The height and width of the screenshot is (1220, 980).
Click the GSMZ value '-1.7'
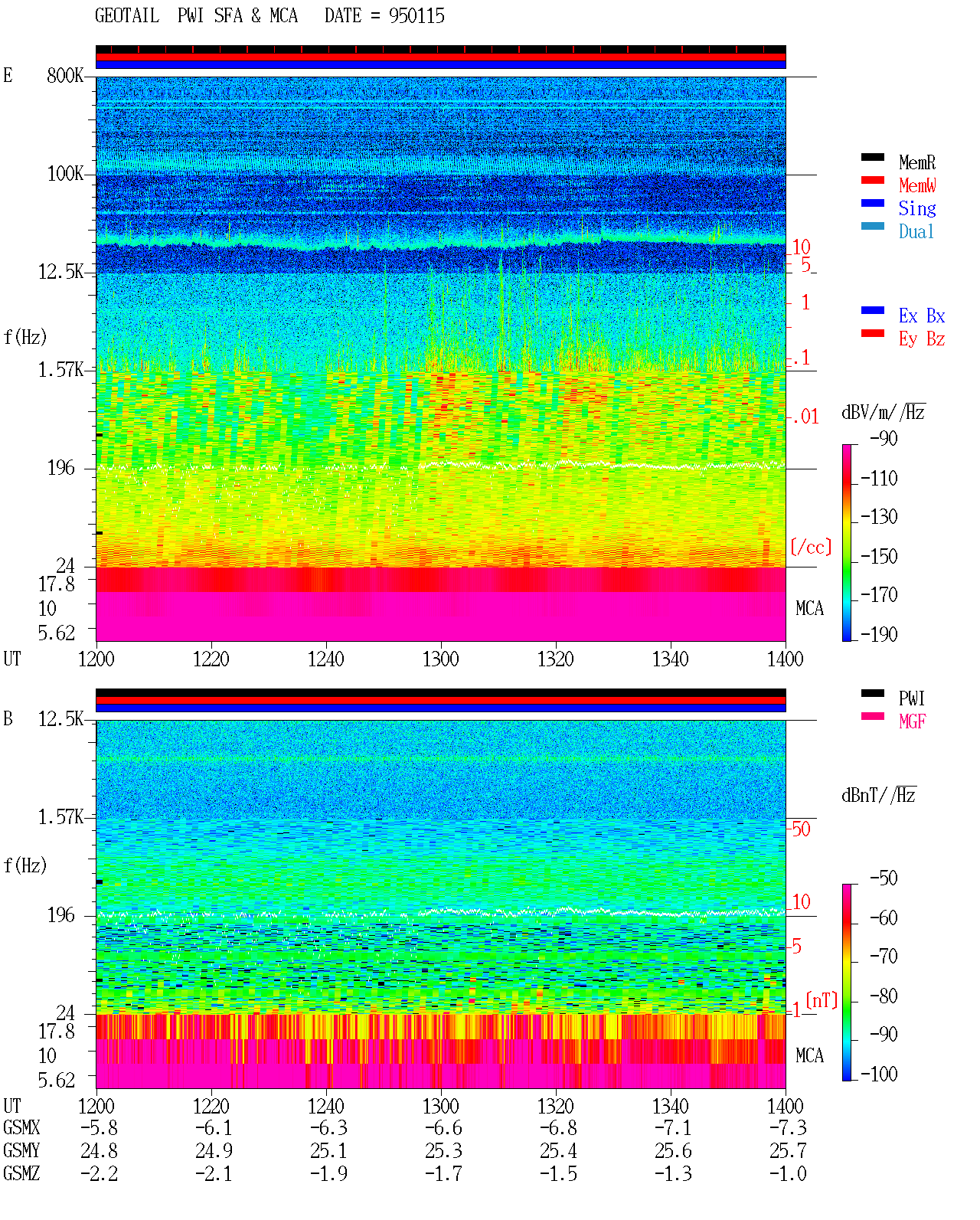(x=443, y=1174)
